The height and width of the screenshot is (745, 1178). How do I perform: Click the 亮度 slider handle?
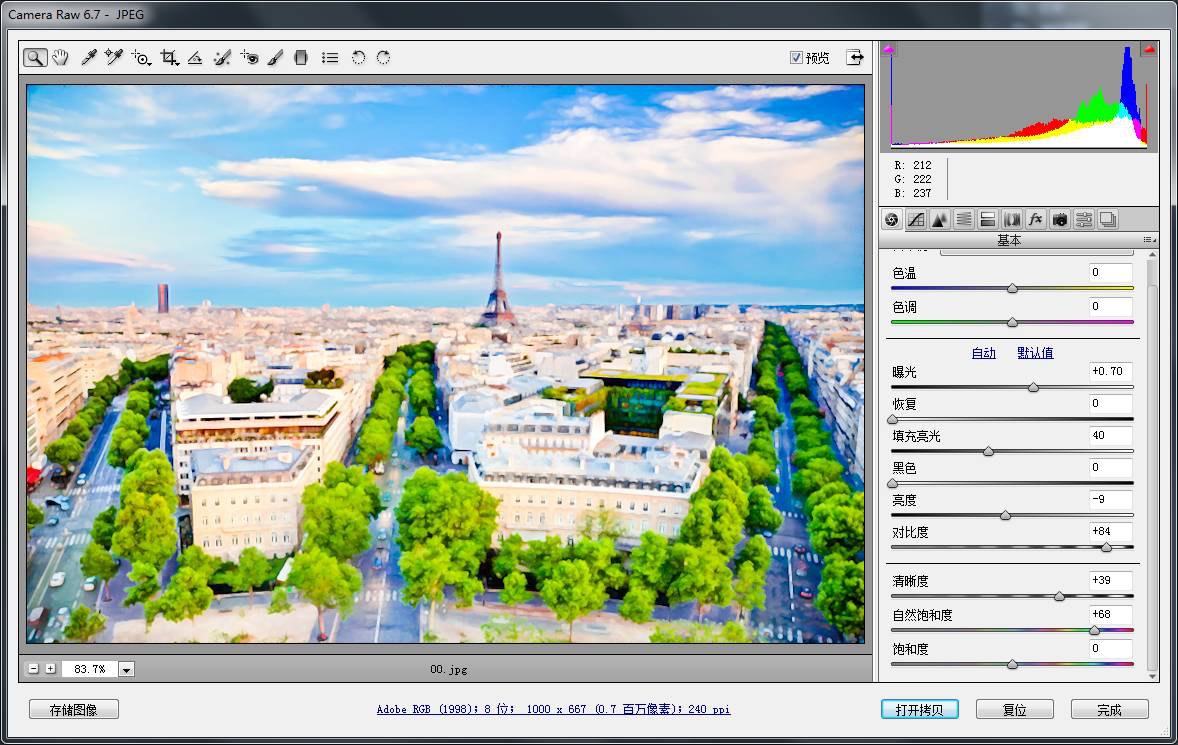coord(1005,516)
